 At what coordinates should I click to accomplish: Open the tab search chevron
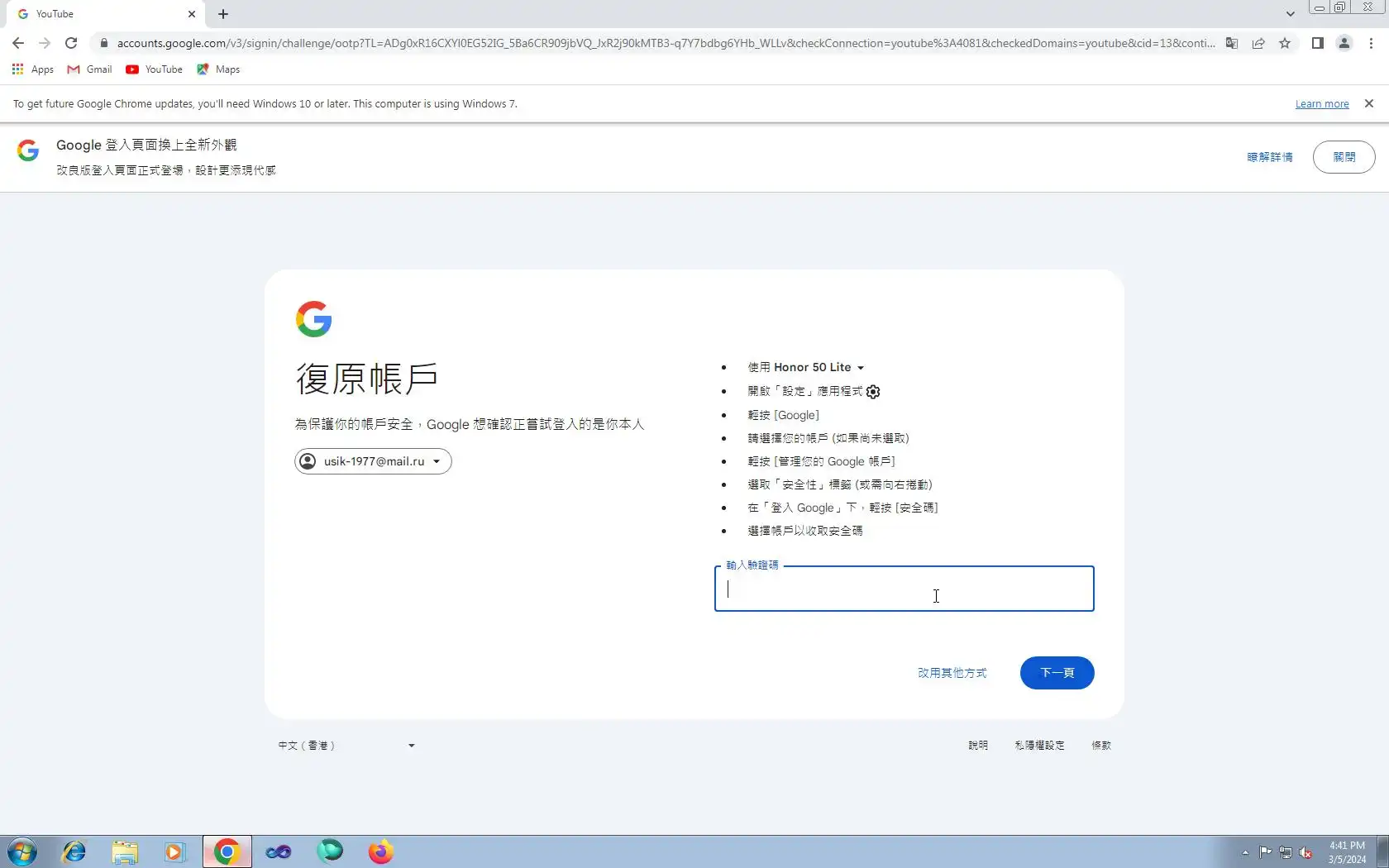tap(1290, 14)
